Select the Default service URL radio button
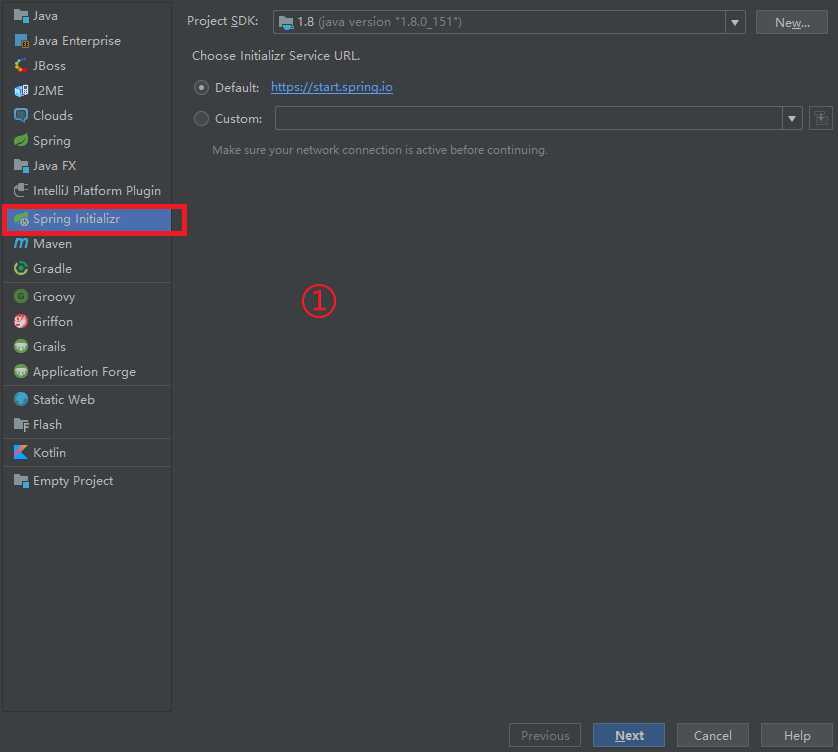The width and height of the screenshot is (838, 752). tap(201, 88)
